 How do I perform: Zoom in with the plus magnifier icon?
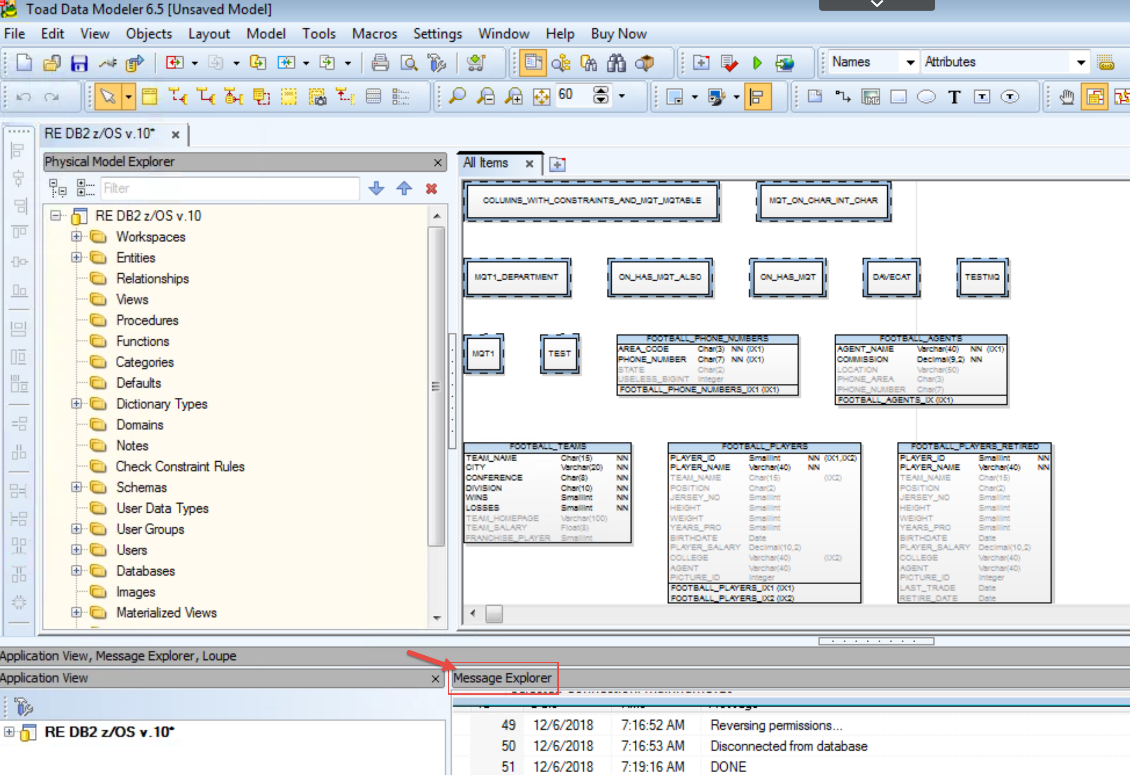coord(513,97)
